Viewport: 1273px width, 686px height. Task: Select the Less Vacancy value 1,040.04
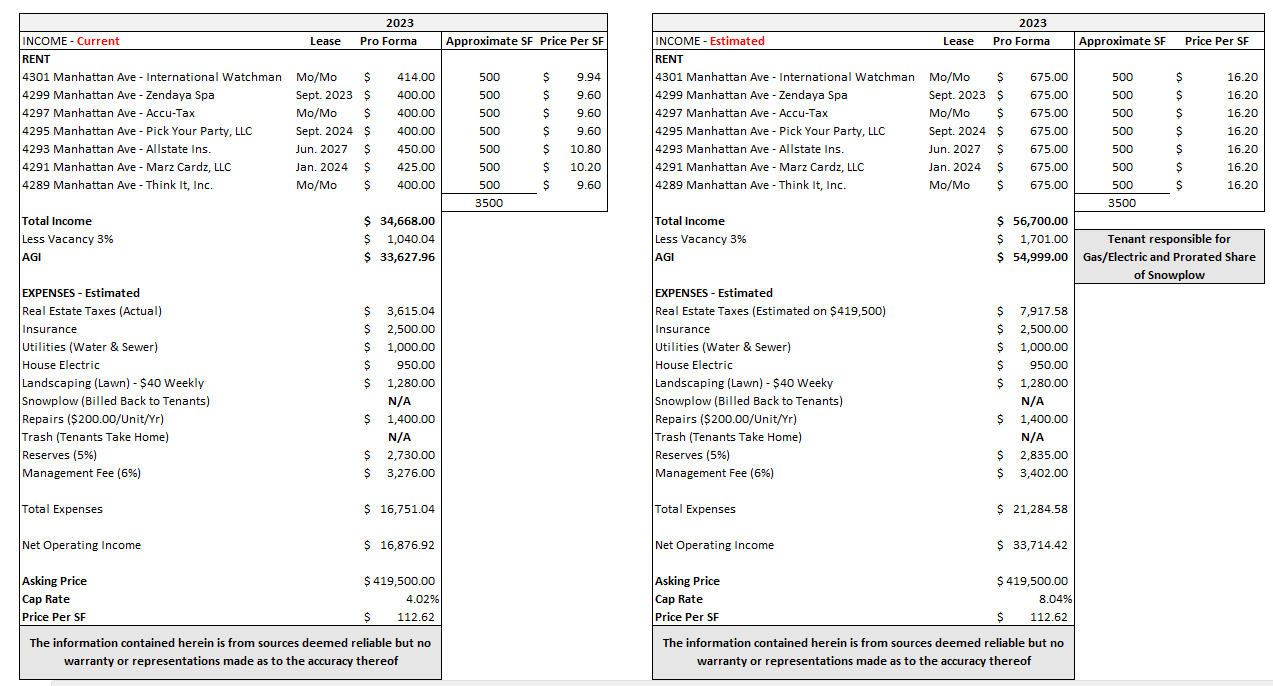point(410,239)
